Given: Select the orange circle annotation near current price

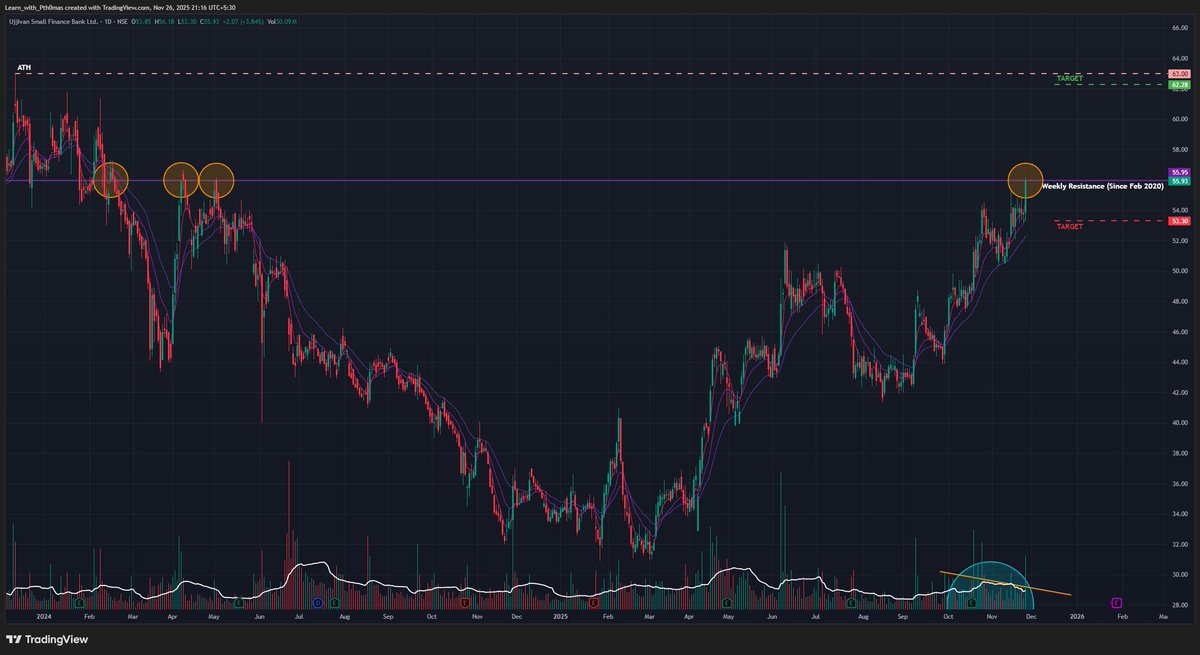Looking at the screenshot, I should 1024,181.
